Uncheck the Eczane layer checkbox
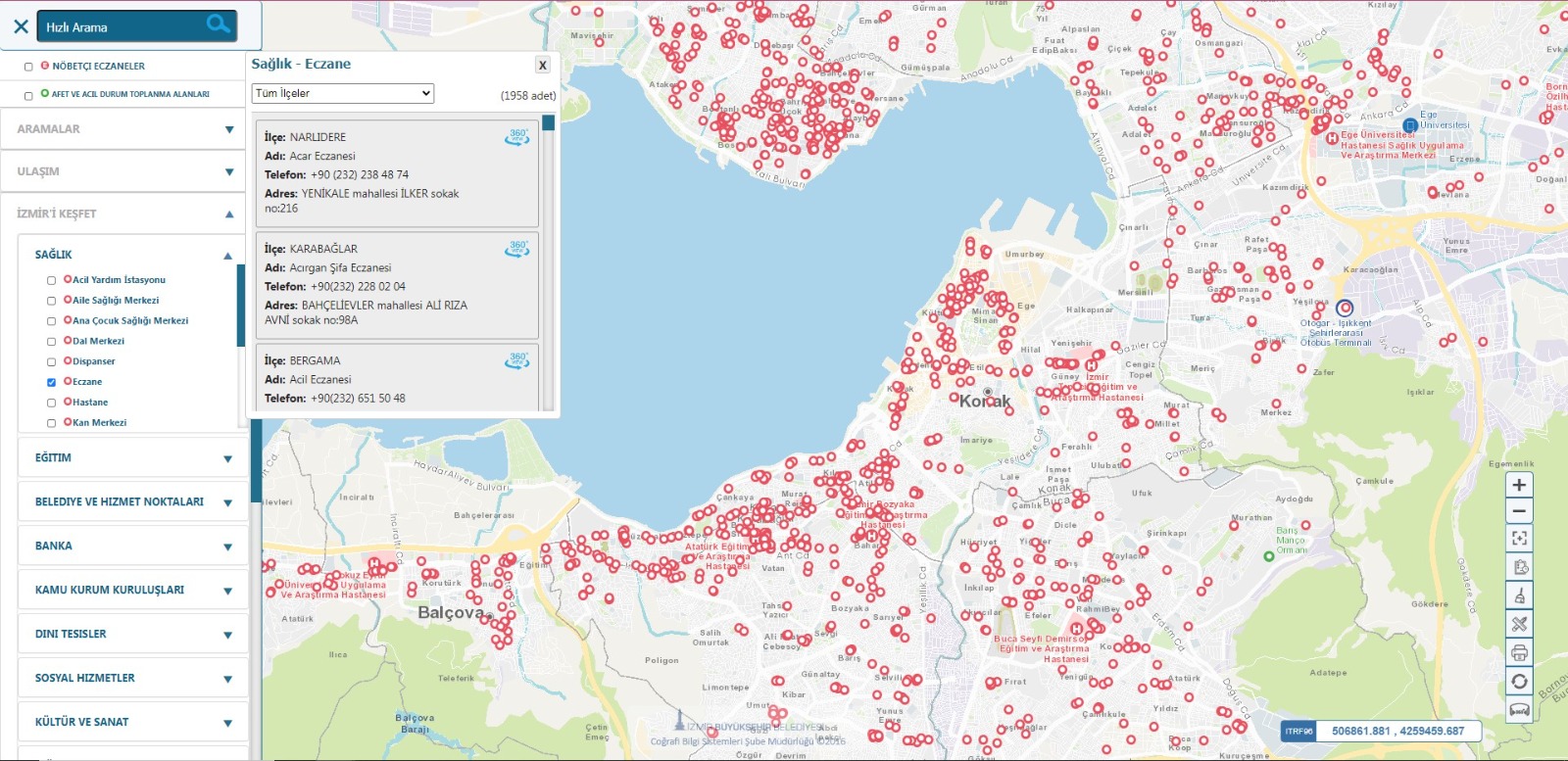Screen dimensions: 1568x761 [51, 382]
